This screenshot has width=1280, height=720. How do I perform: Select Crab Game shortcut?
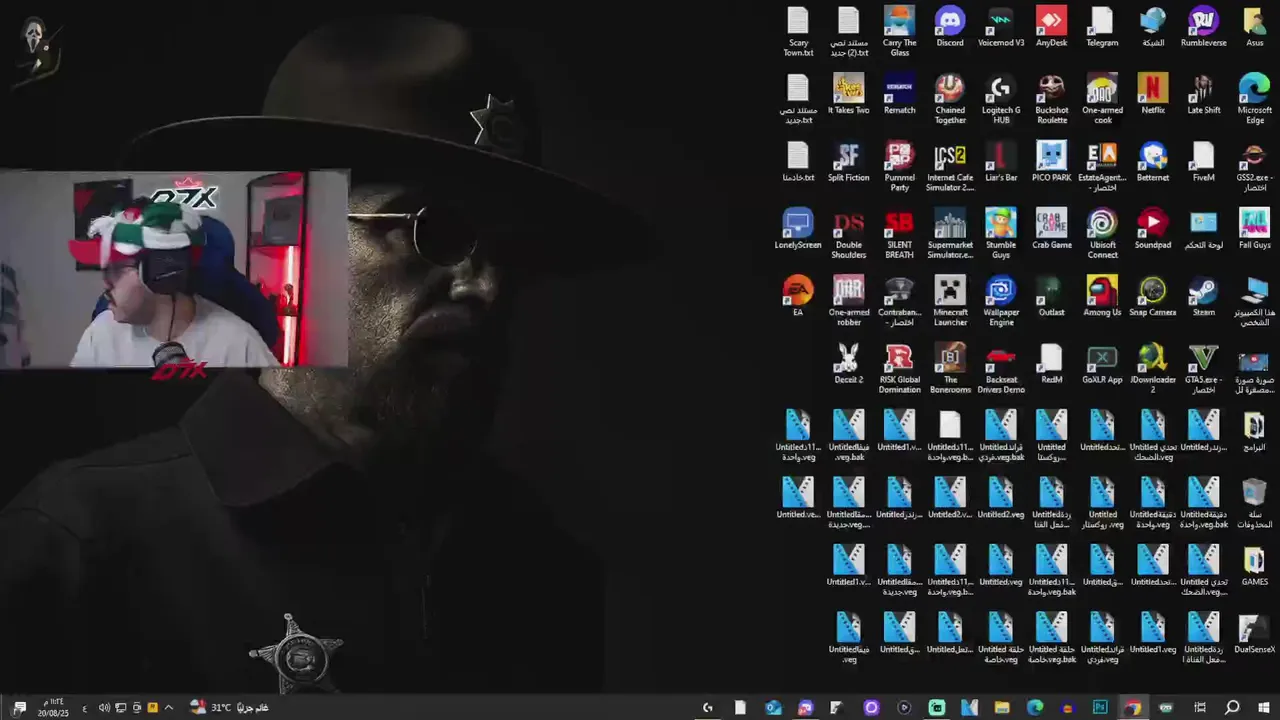1051,229
